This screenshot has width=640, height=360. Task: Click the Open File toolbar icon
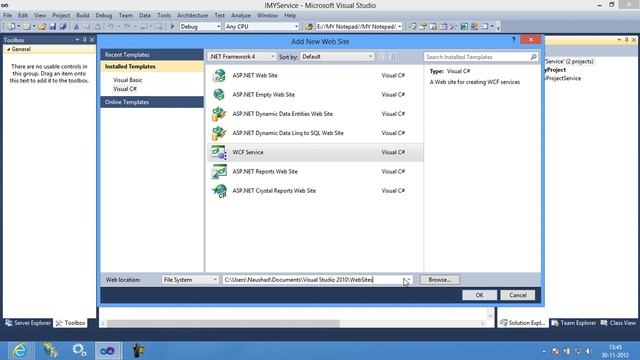42,27
